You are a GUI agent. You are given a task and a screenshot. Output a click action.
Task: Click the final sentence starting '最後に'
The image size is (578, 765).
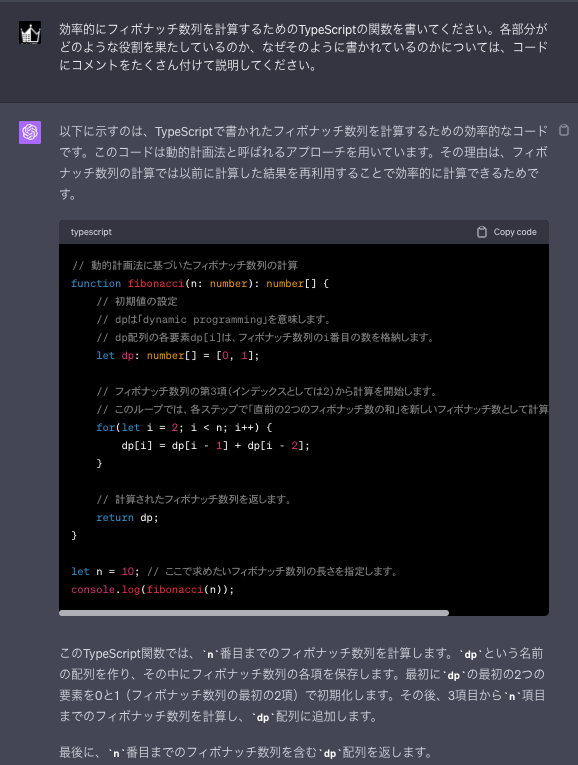pyautogui.click(x=246, y=752)
